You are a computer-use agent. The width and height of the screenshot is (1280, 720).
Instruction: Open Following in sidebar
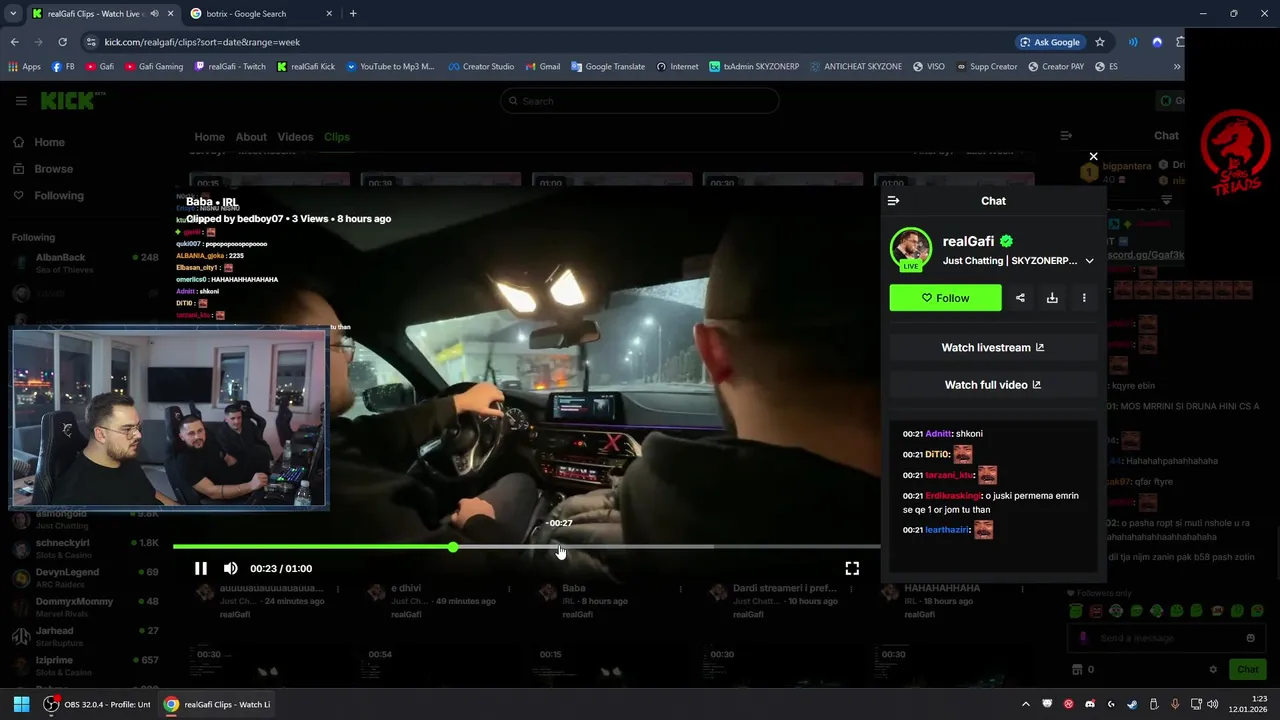tap(58, 196)
